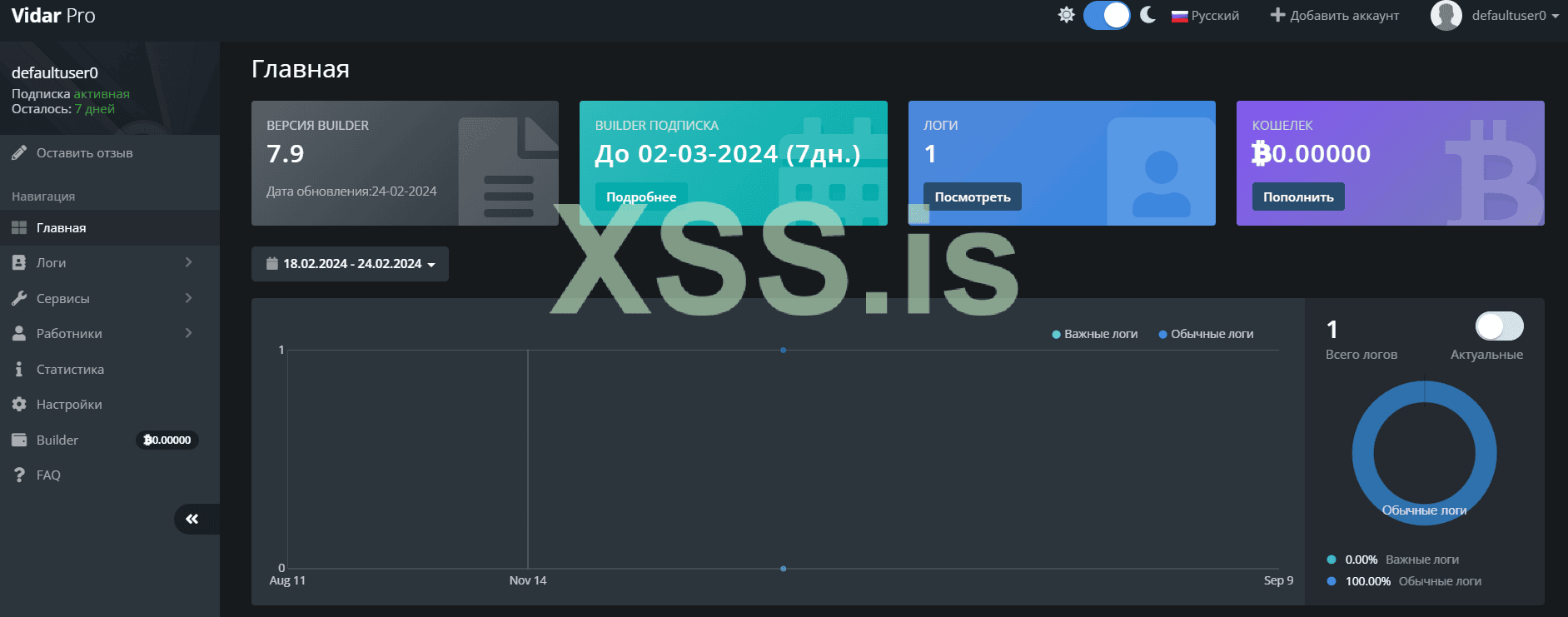Click the 0.00% Важные логи value

[x=1361, y=560]
